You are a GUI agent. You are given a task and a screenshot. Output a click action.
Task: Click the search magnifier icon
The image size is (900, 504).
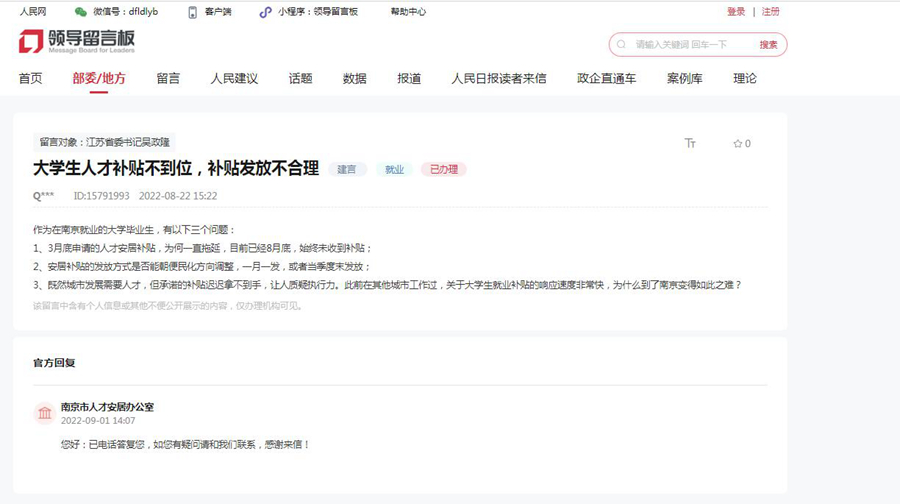622,45
